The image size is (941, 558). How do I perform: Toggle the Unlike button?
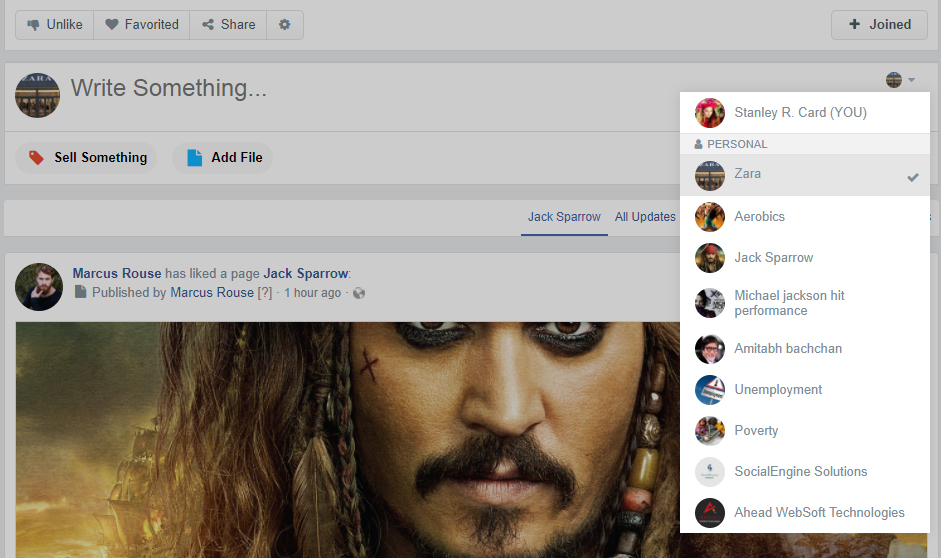tap(55, 25)
